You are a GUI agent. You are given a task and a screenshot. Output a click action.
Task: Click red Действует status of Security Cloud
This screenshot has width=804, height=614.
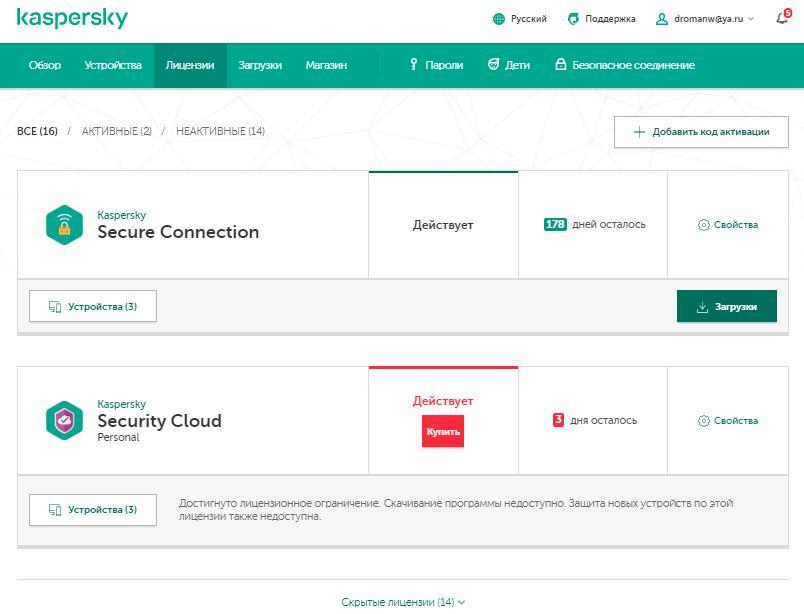[x=443, y=401]
